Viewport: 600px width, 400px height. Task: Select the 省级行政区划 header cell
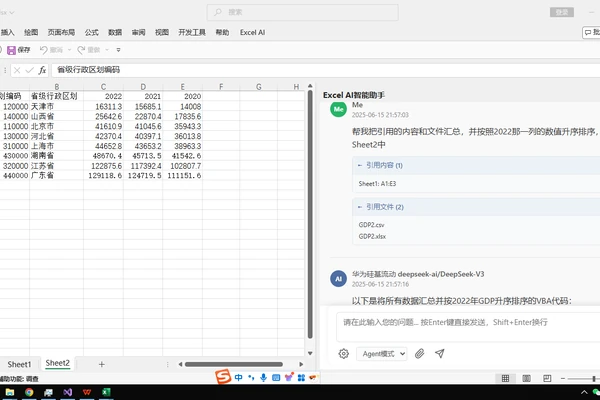(56, 96)
